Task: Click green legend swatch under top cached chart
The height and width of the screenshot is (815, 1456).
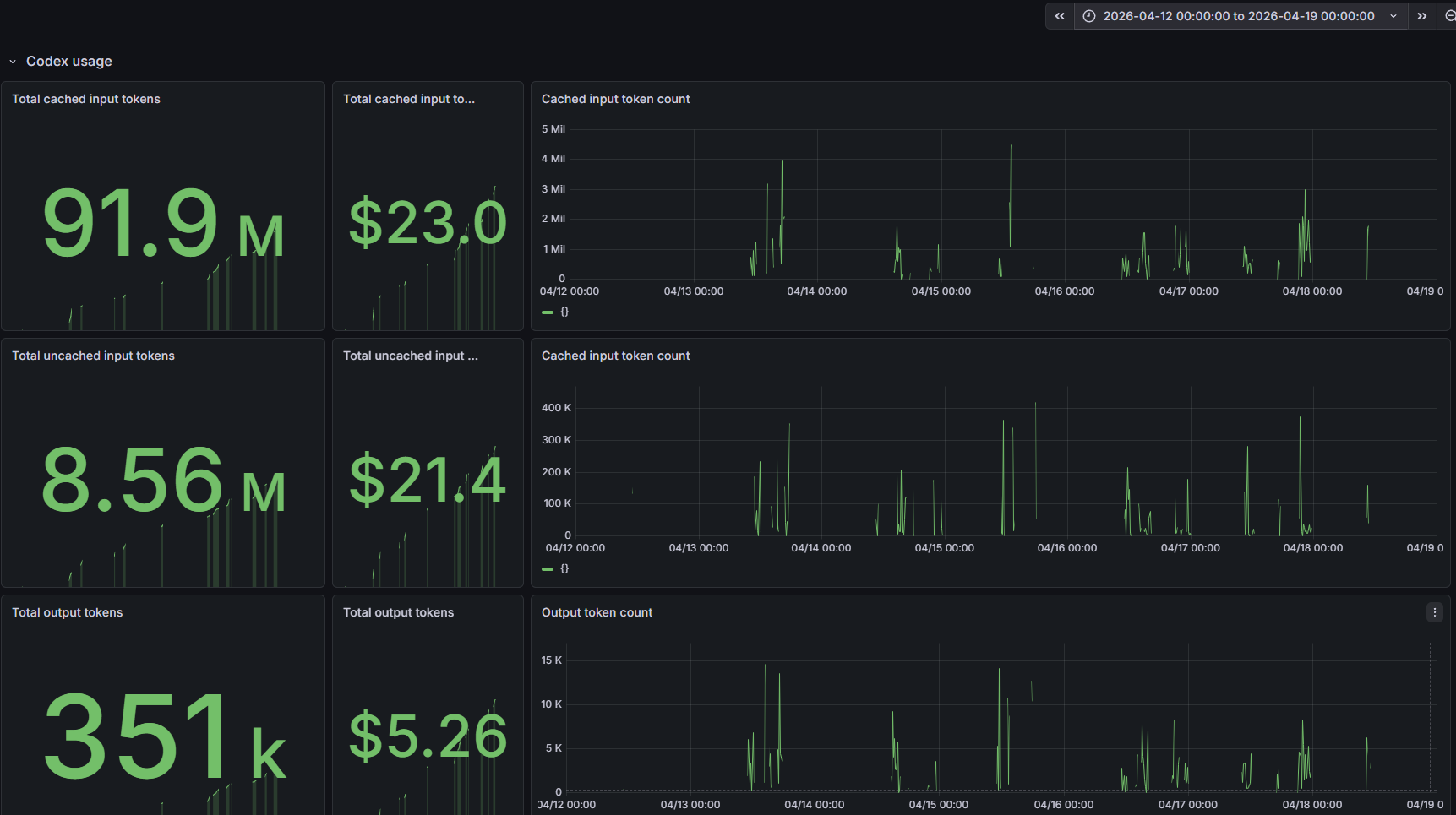Action: 548,312
